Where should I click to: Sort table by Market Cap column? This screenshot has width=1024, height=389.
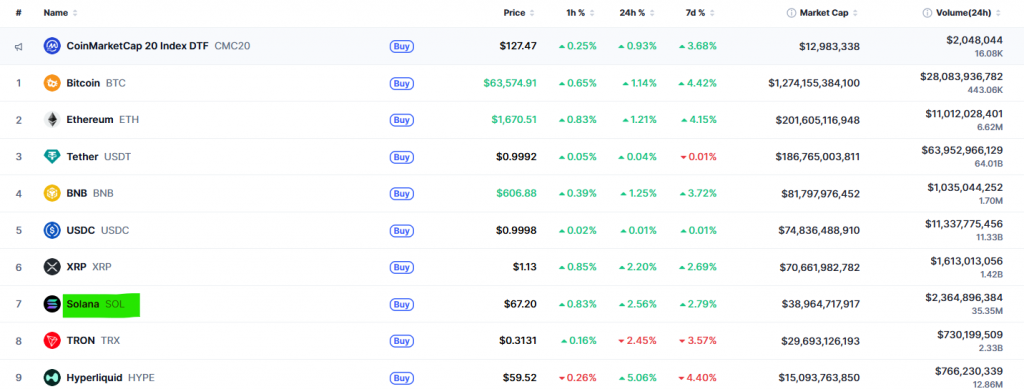click(x=829, y=12)
